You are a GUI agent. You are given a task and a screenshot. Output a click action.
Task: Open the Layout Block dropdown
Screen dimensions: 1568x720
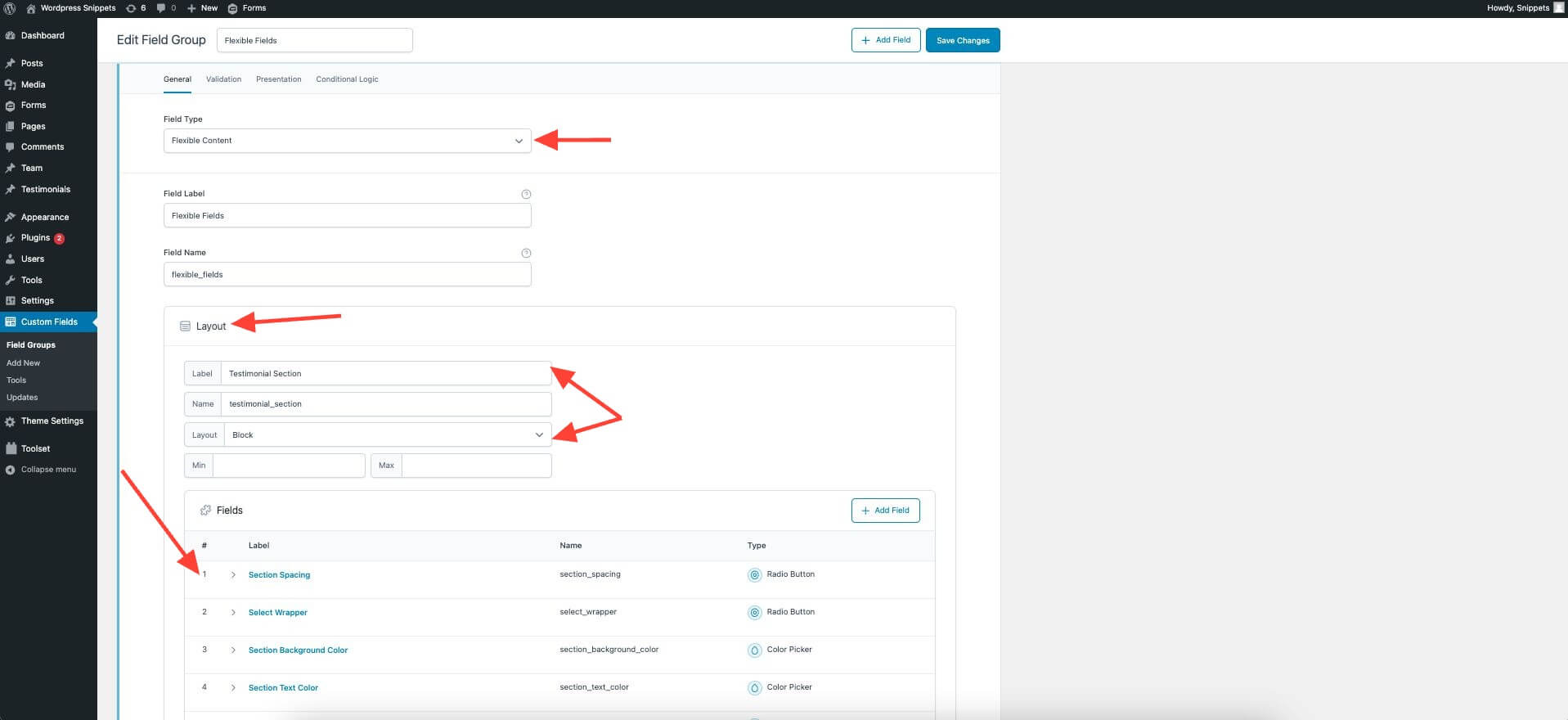(386, 435)
